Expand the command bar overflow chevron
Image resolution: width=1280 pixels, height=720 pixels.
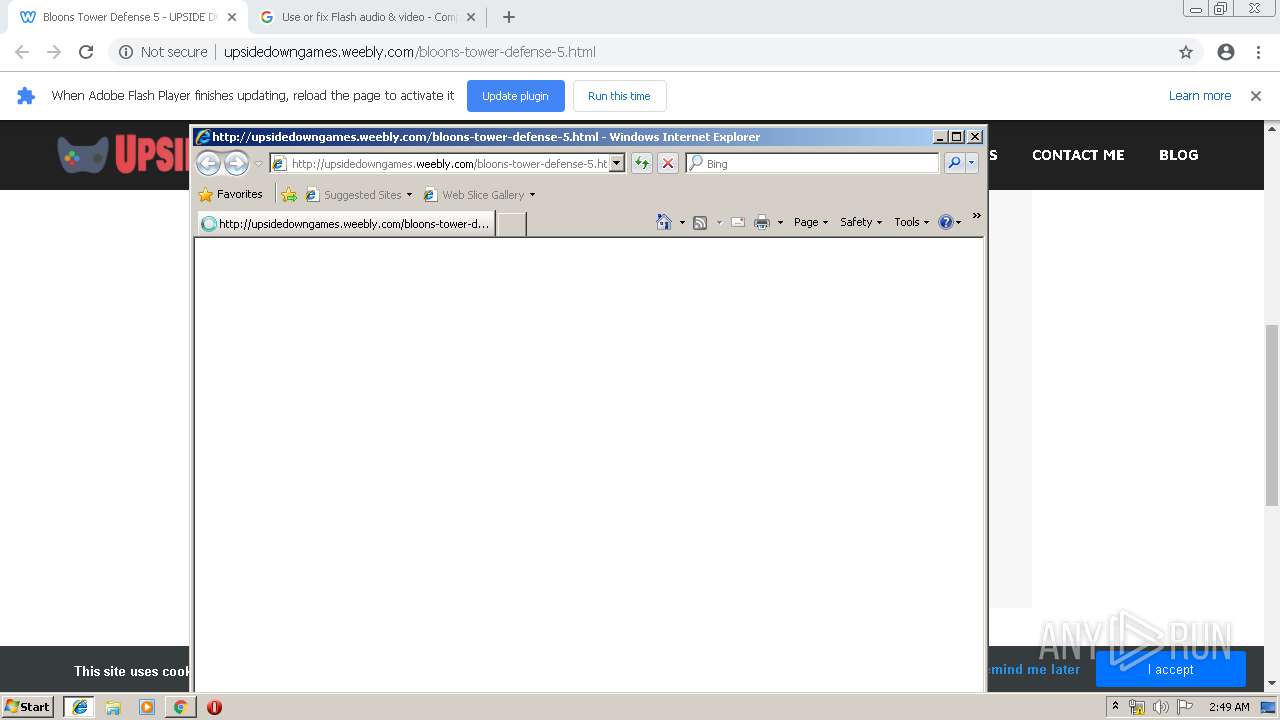pos(977,216)
